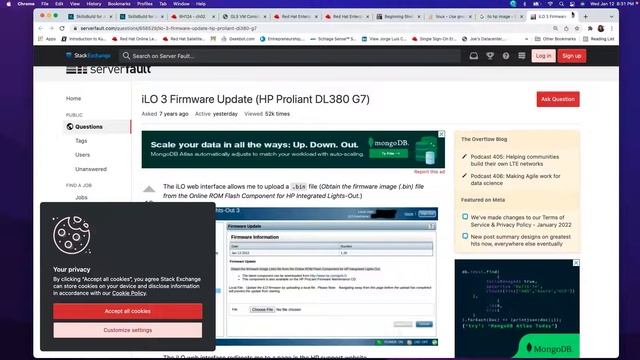
Task: Click the Sign up button
Action: pos(571,56)
